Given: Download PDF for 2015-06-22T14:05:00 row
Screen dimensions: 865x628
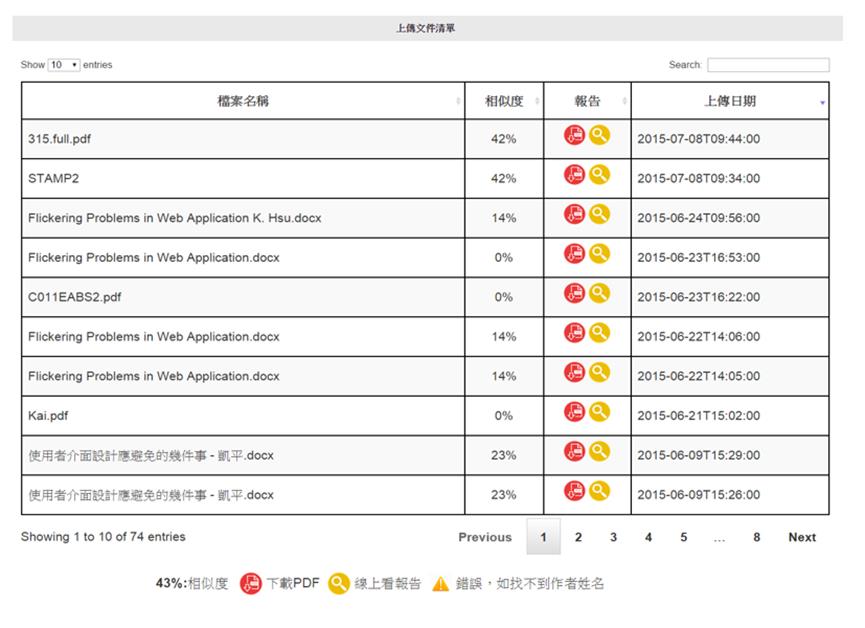Looking at the screenshot, I should pos(574,372).
